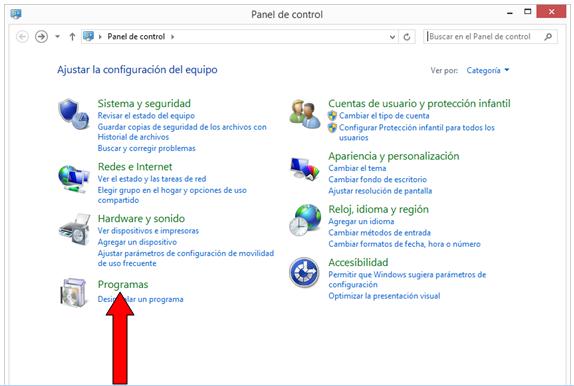Open Redes e Internet category
This screenshot has width=574, height=386.
pyautogui.click(x=135, y=167)
